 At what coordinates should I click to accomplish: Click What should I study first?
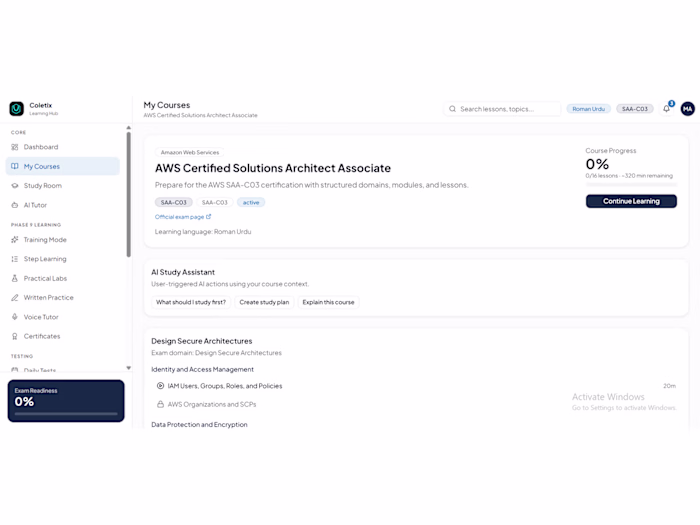191,302
